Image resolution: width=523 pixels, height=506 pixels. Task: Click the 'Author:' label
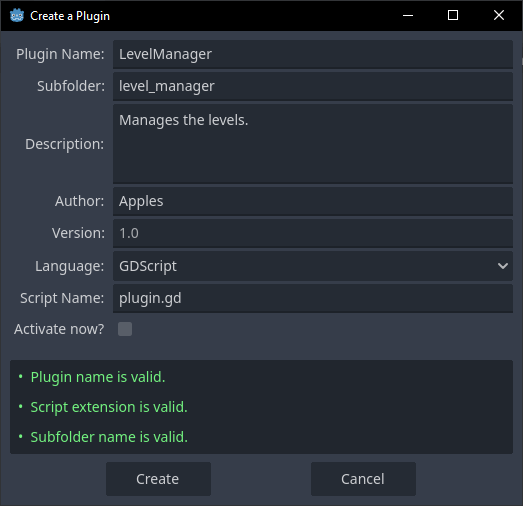coord(80,201)
